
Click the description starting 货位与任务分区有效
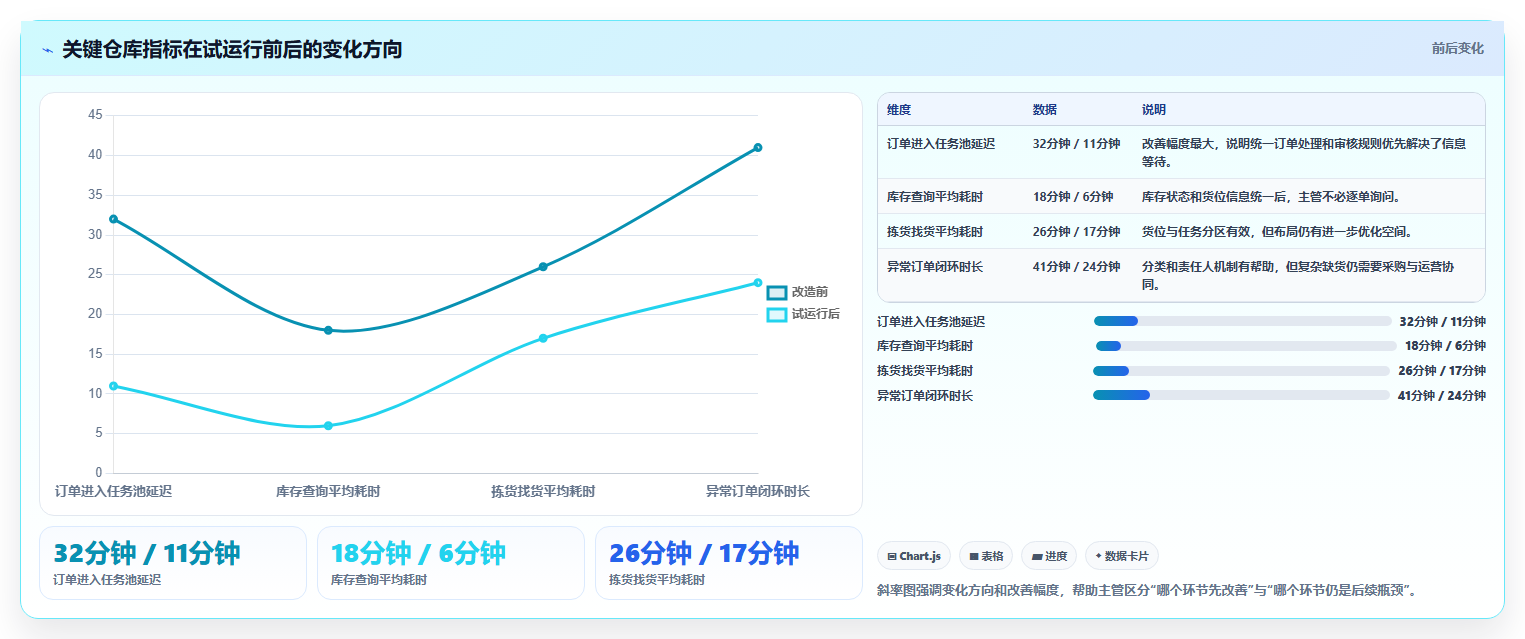click(x=1278, y=232)
